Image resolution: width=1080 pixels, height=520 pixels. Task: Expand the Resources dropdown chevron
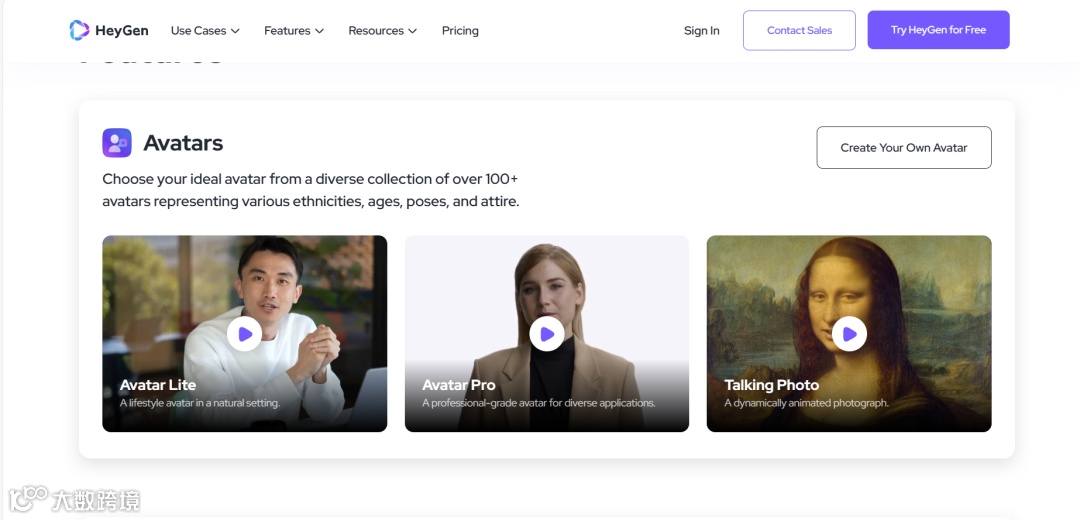[413, 31]
